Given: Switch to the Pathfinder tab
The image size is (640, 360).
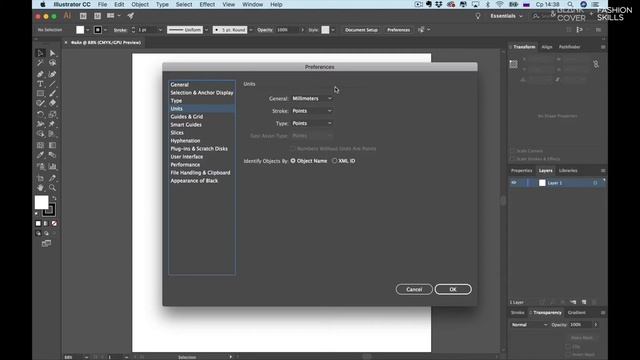Looking at the screenshot, I should point(569,47).
